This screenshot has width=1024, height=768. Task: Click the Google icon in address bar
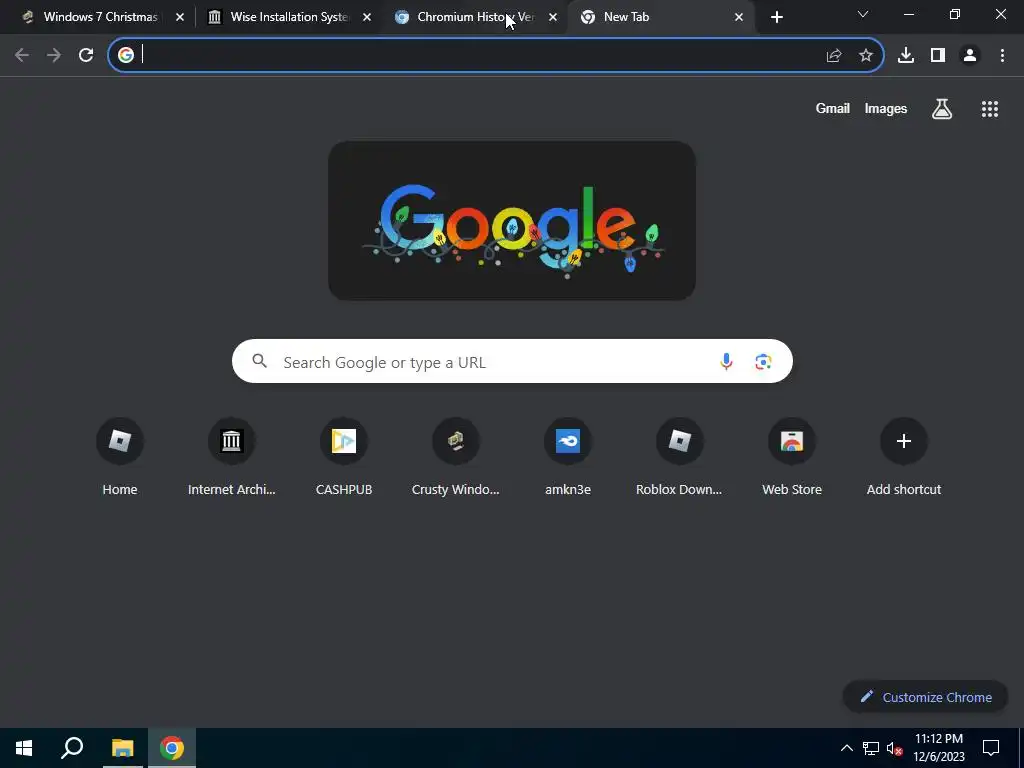[x=126, y=55]
